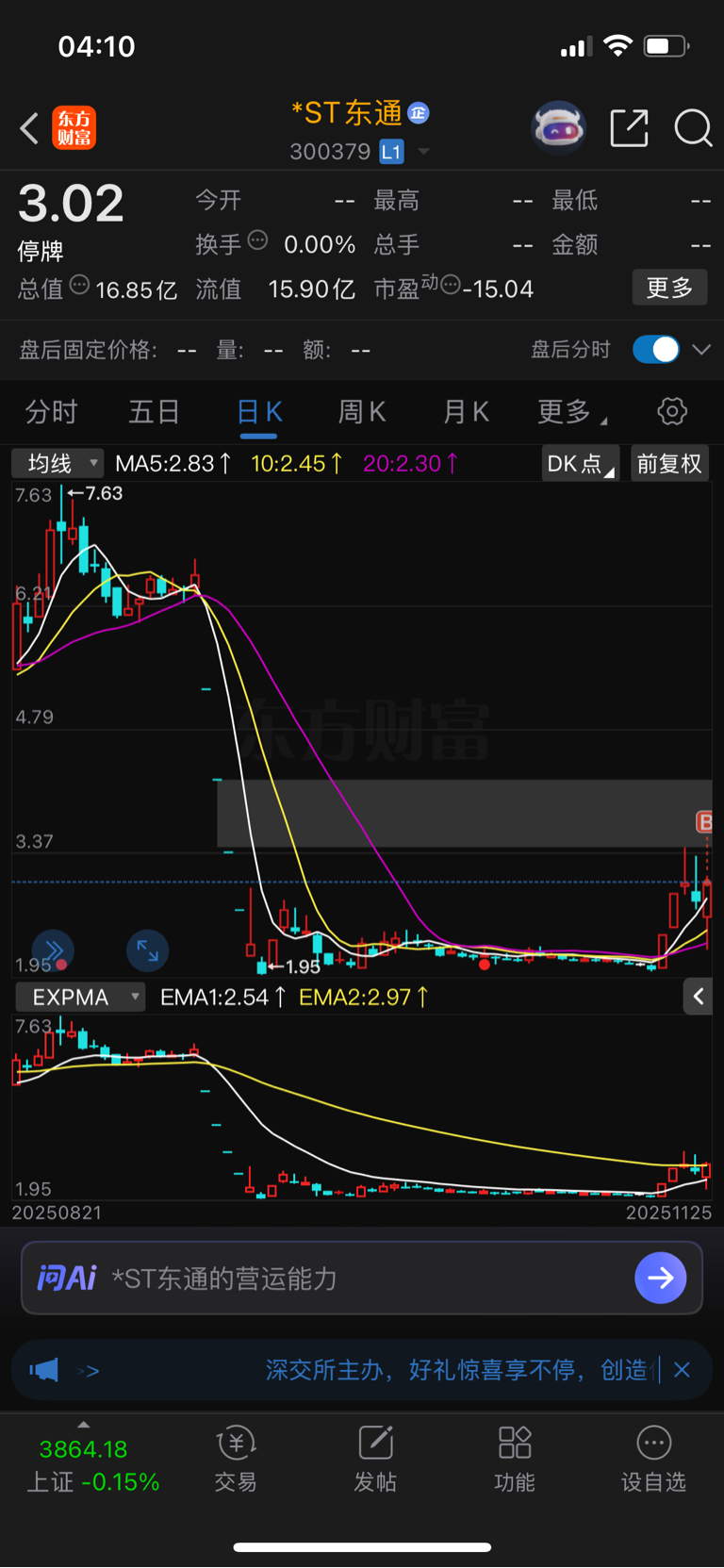Open the 深交所主办 announcement link

coord(456,1370)
